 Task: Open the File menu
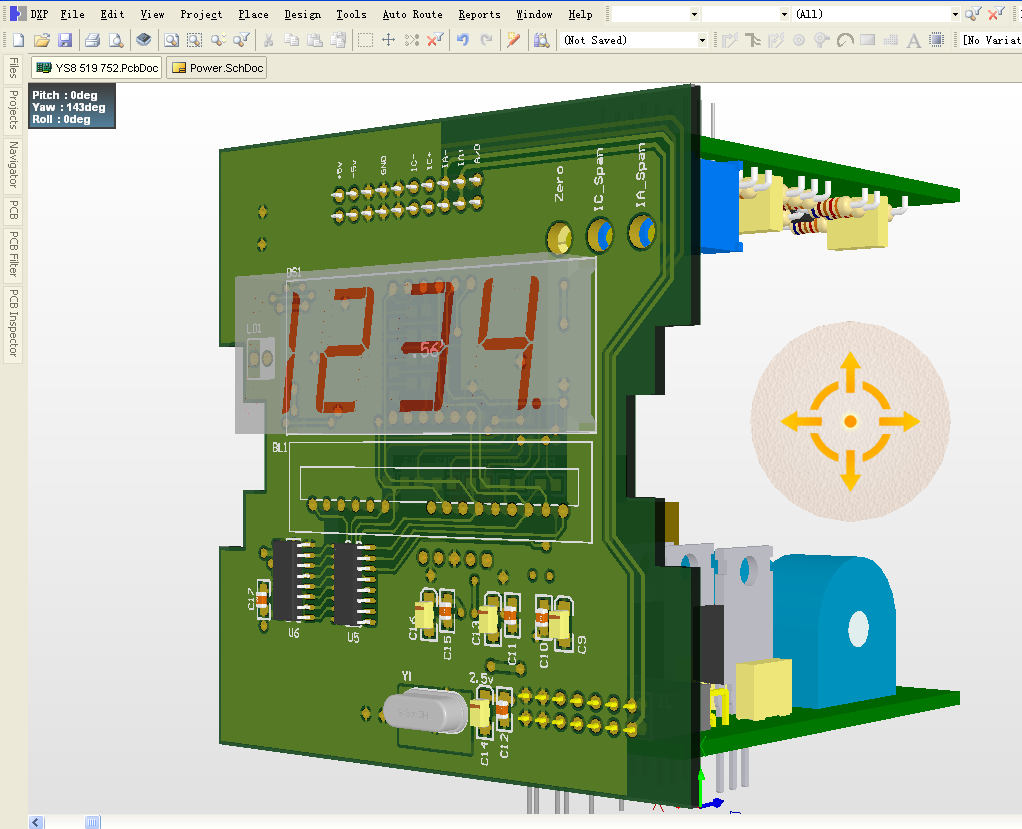pyautogui.click(x=72, y=14)
